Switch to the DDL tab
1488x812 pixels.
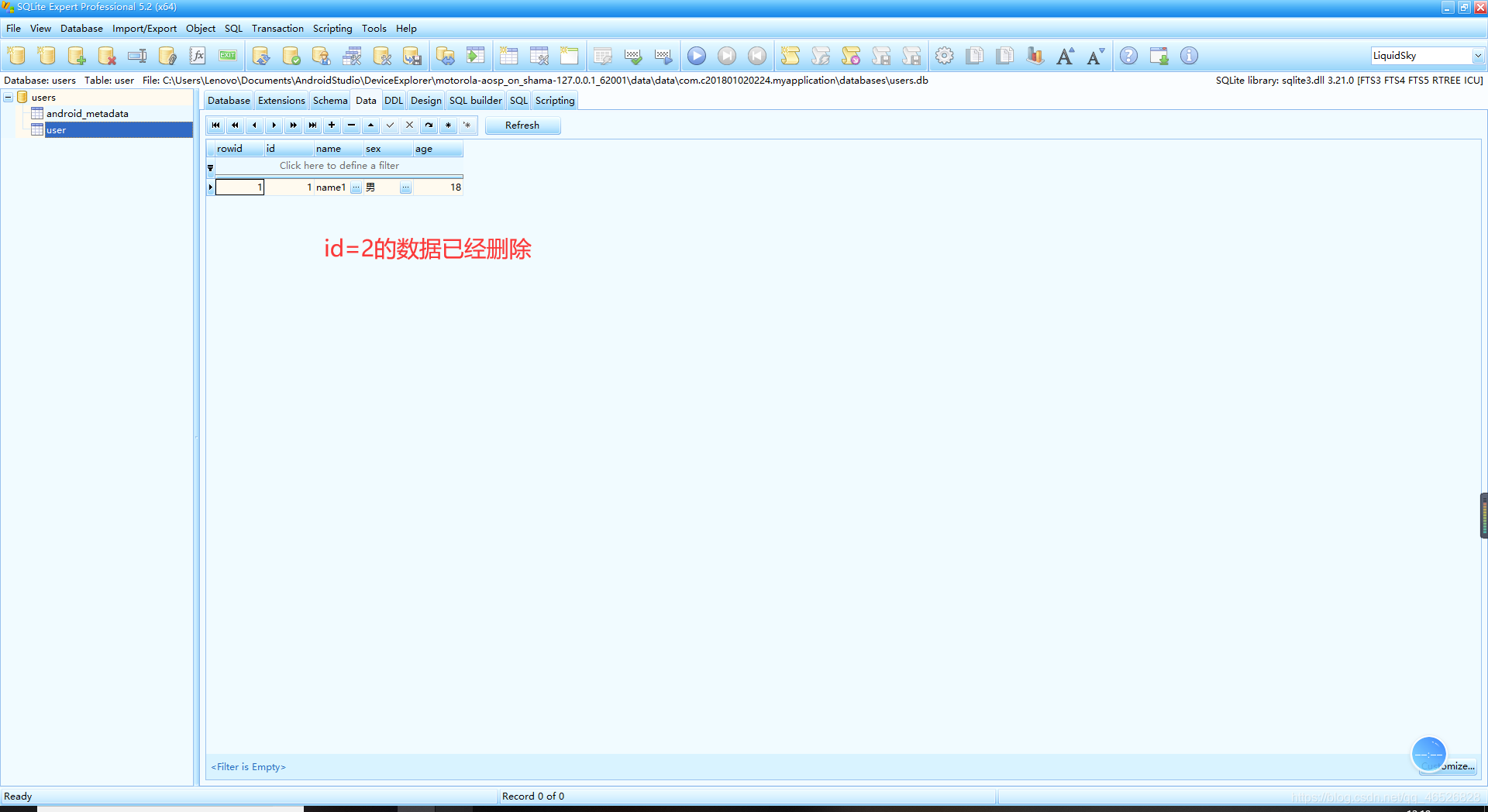coord(394,101)
